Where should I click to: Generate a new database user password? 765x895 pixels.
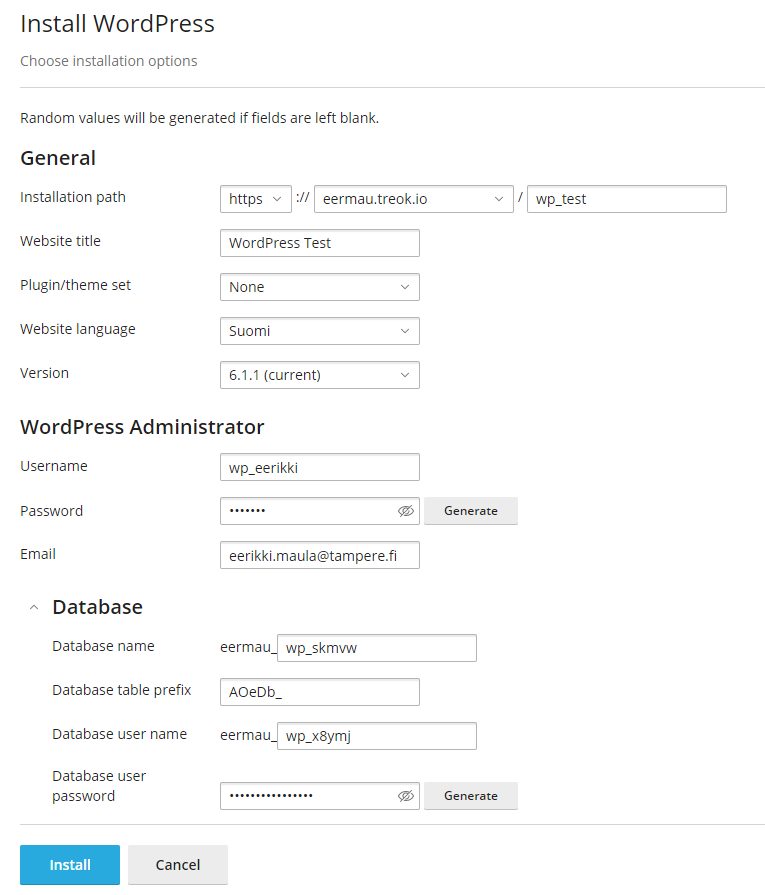(470, 796)
